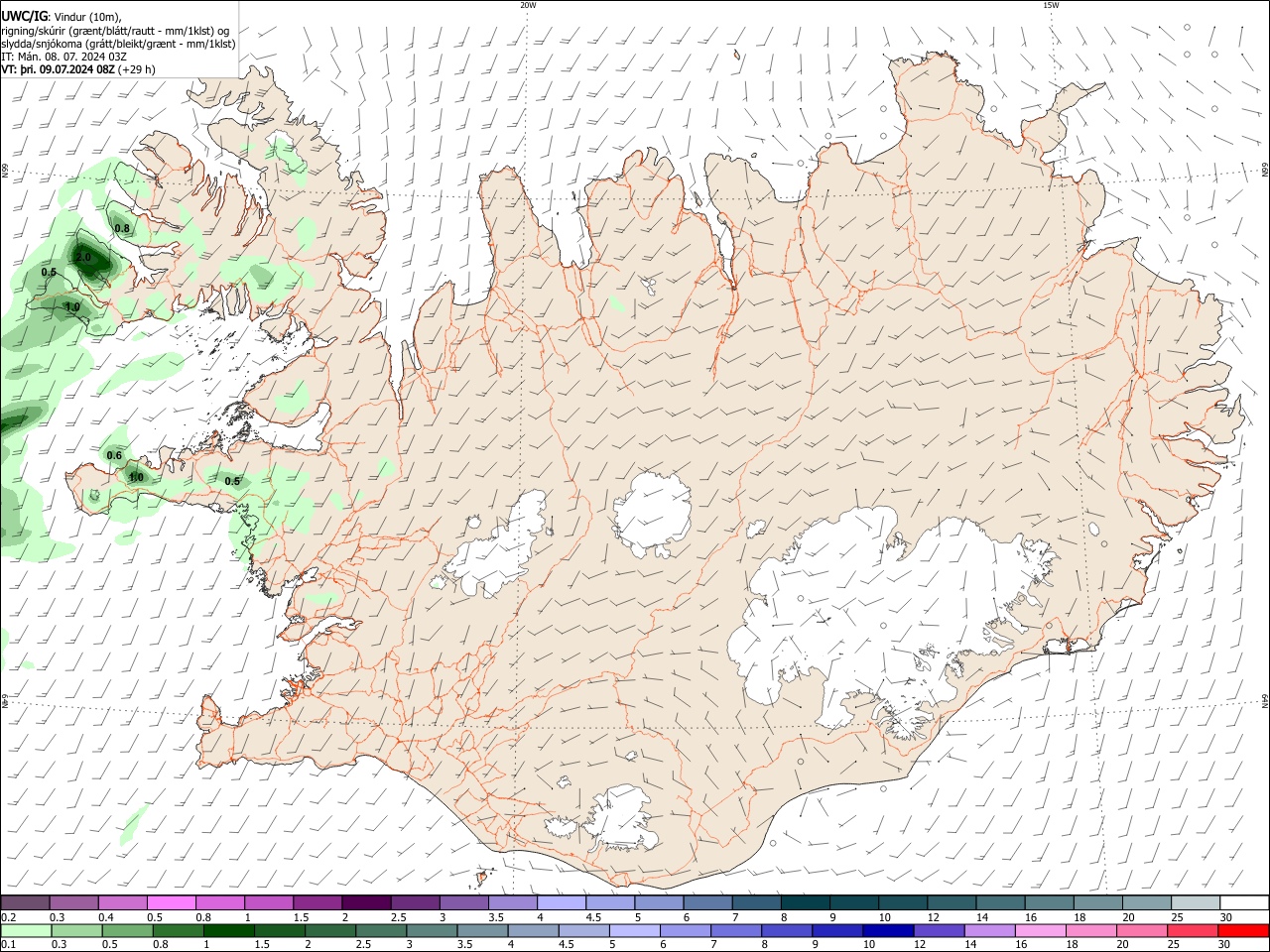Viewport: 1270px width, 952px height.
Task: Select the dark teal upper swatch after 8
Action: [x=805, y=902]
